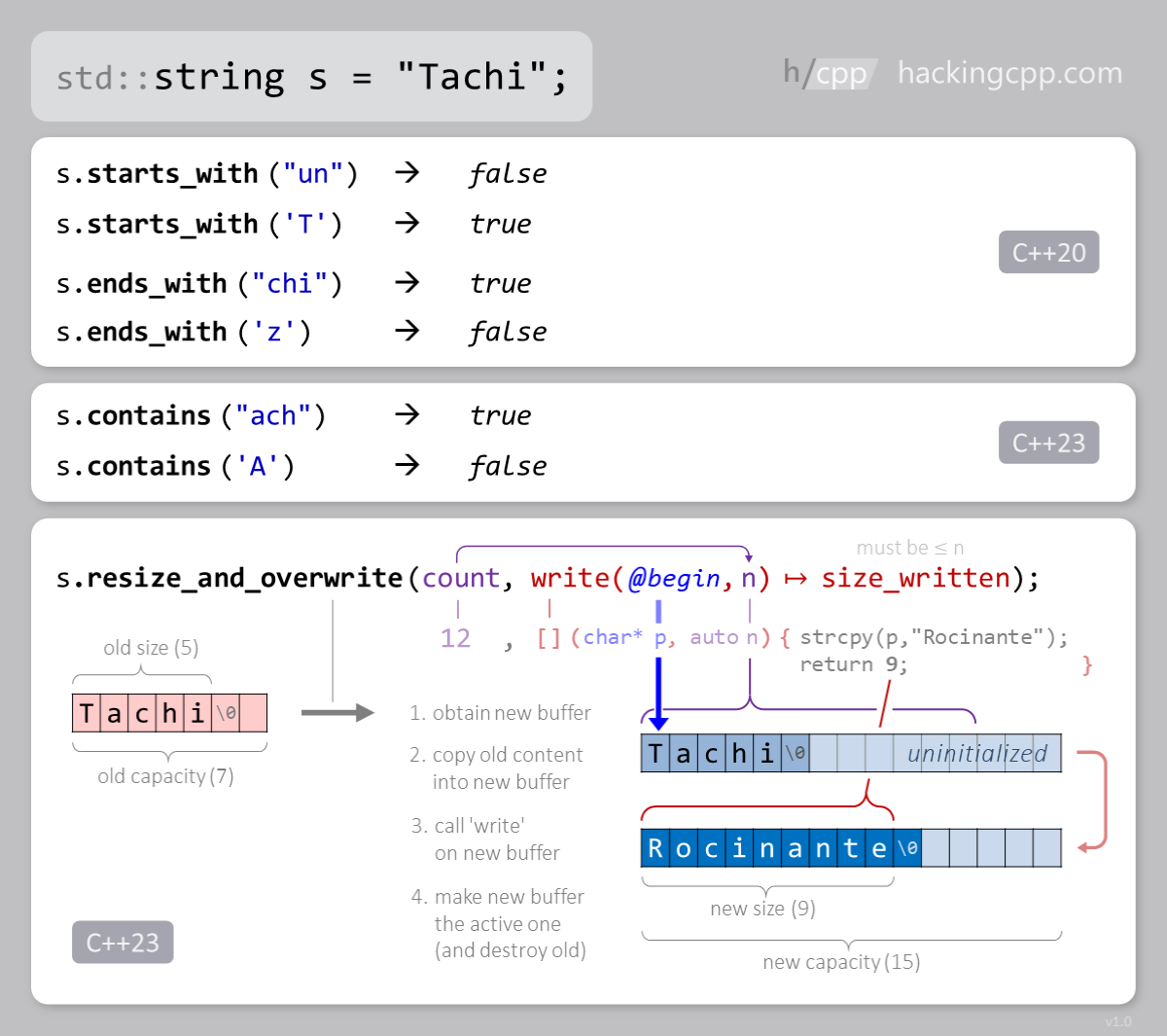Click the C++20 badge

click(1048, 252)
